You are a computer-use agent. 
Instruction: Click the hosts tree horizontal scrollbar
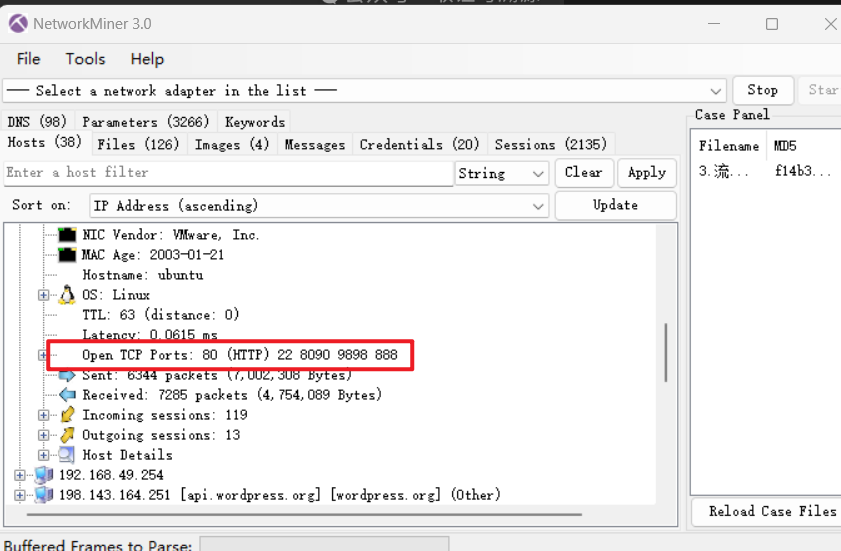coord(304,514)
